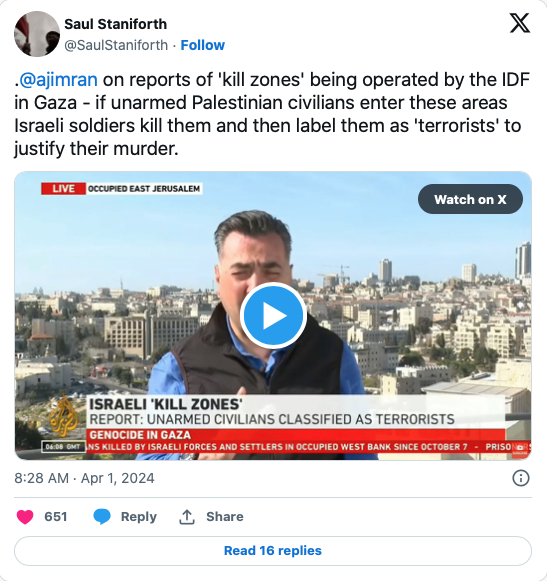Play the embedded video
The width and height of the screenshot is (547, 581).
click(273, 316)
